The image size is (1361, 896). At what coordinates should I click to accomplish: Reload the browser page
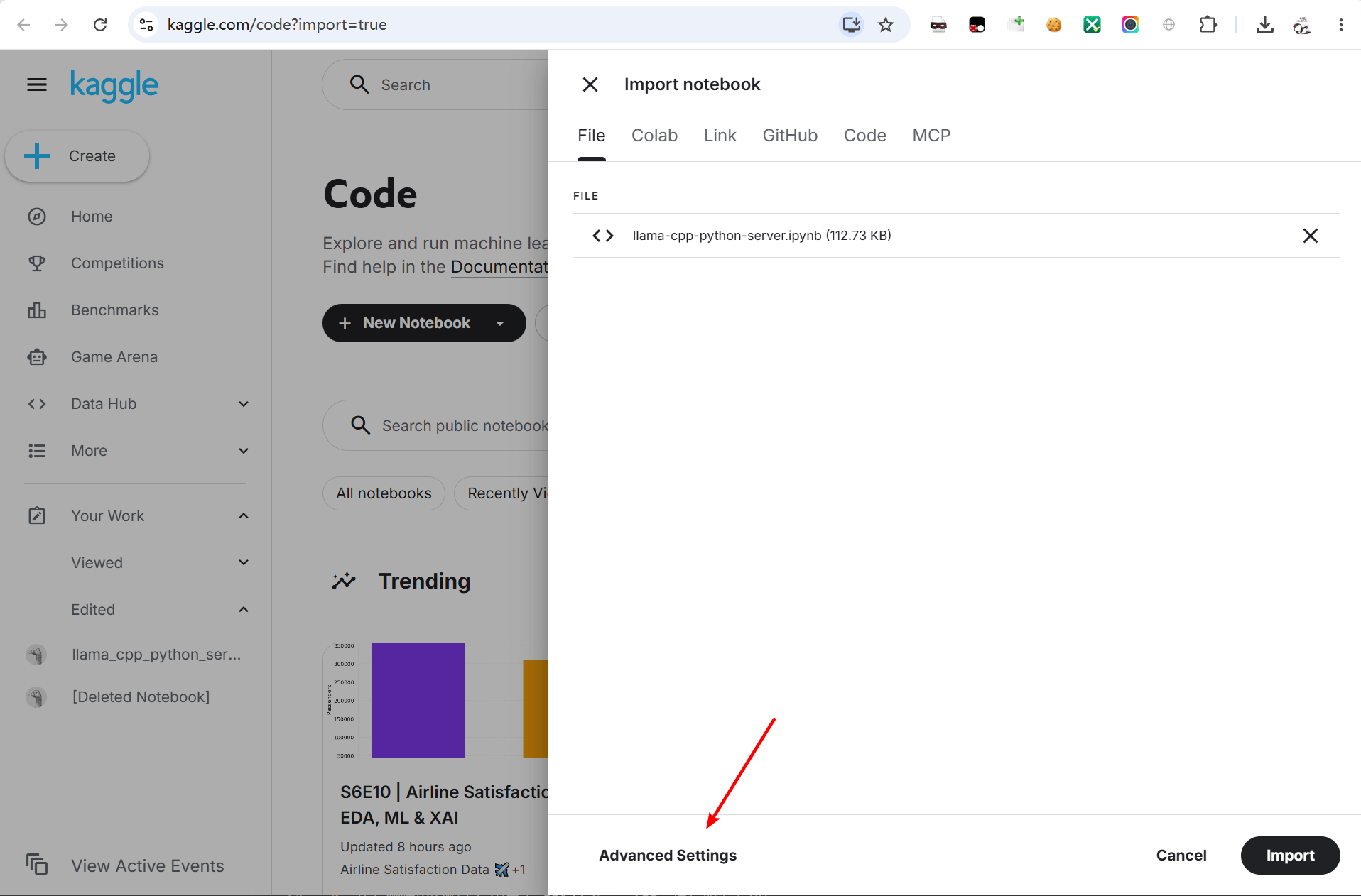coord(100,25)
